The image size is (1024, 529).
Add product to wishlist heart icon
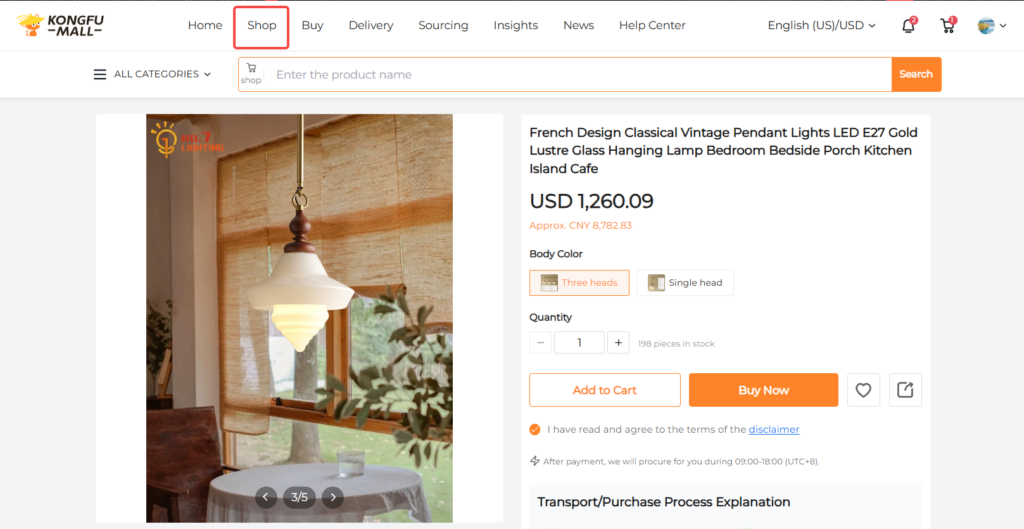click(x=863, y=390)
